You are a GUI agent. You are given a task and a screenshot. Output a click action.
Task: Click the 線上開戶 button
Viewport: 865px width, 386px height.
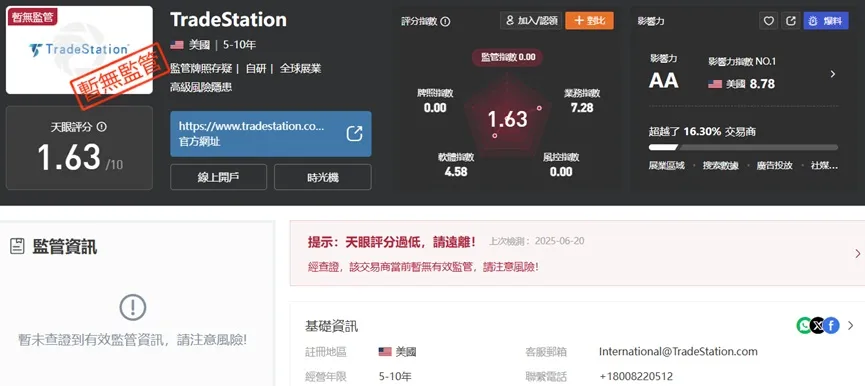(x=218, y=177)
